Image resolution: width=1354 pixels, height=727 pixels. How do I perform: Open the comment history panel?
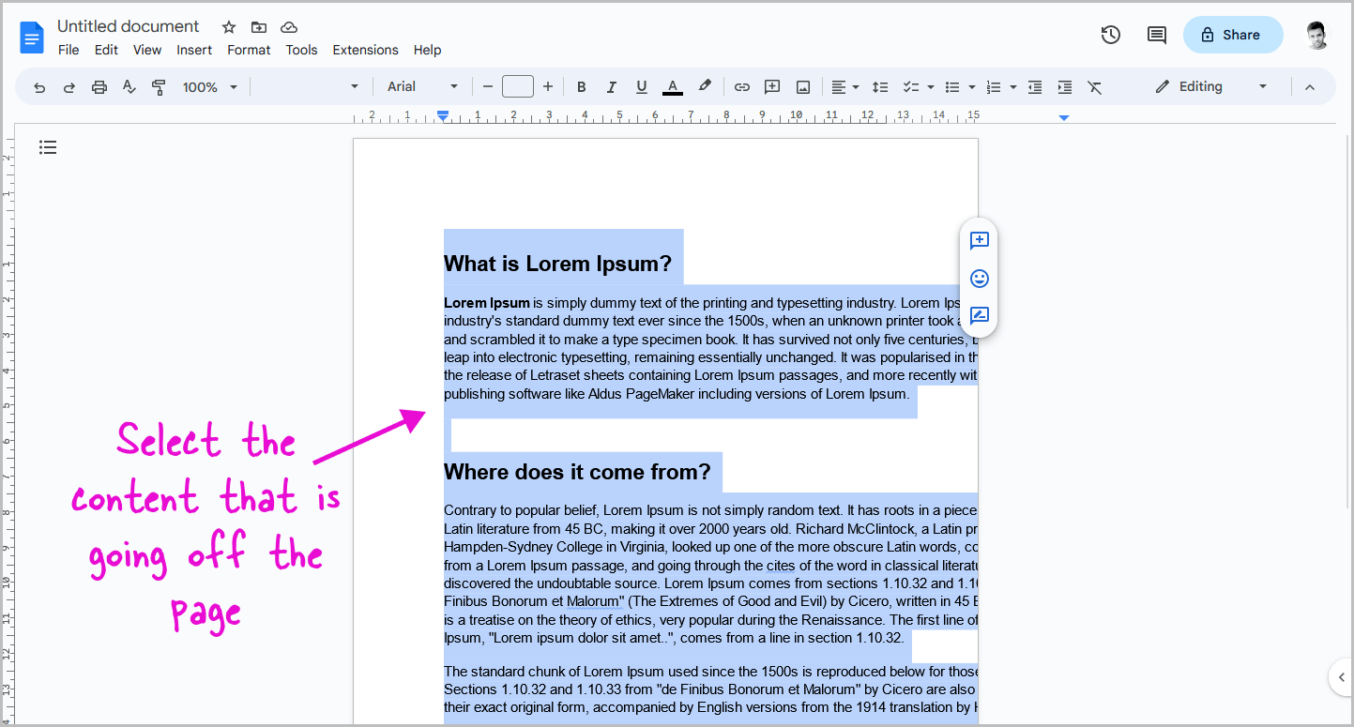click(1156, 35)
